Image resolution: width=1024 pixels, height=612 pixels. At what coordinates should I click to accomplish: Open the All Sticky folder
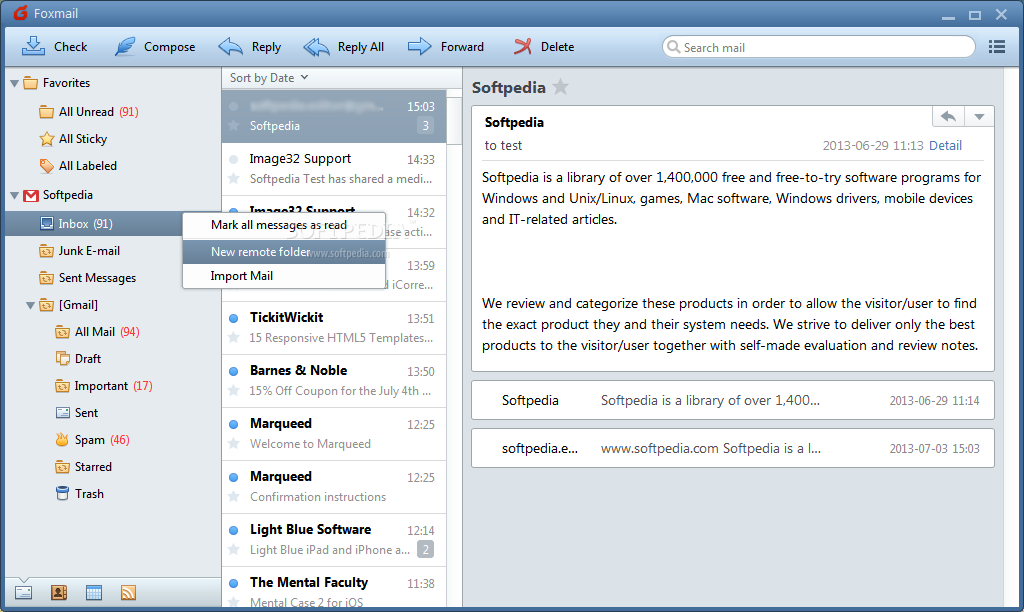73,138
